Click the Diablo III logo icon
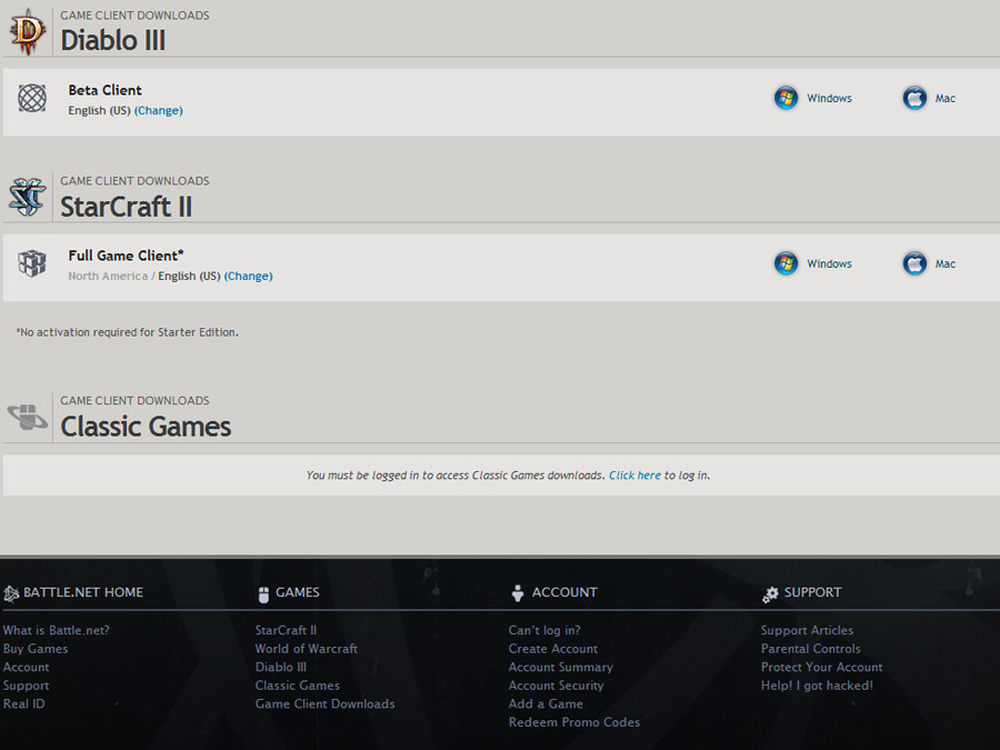1000x750 pixels. click(27, 32)
